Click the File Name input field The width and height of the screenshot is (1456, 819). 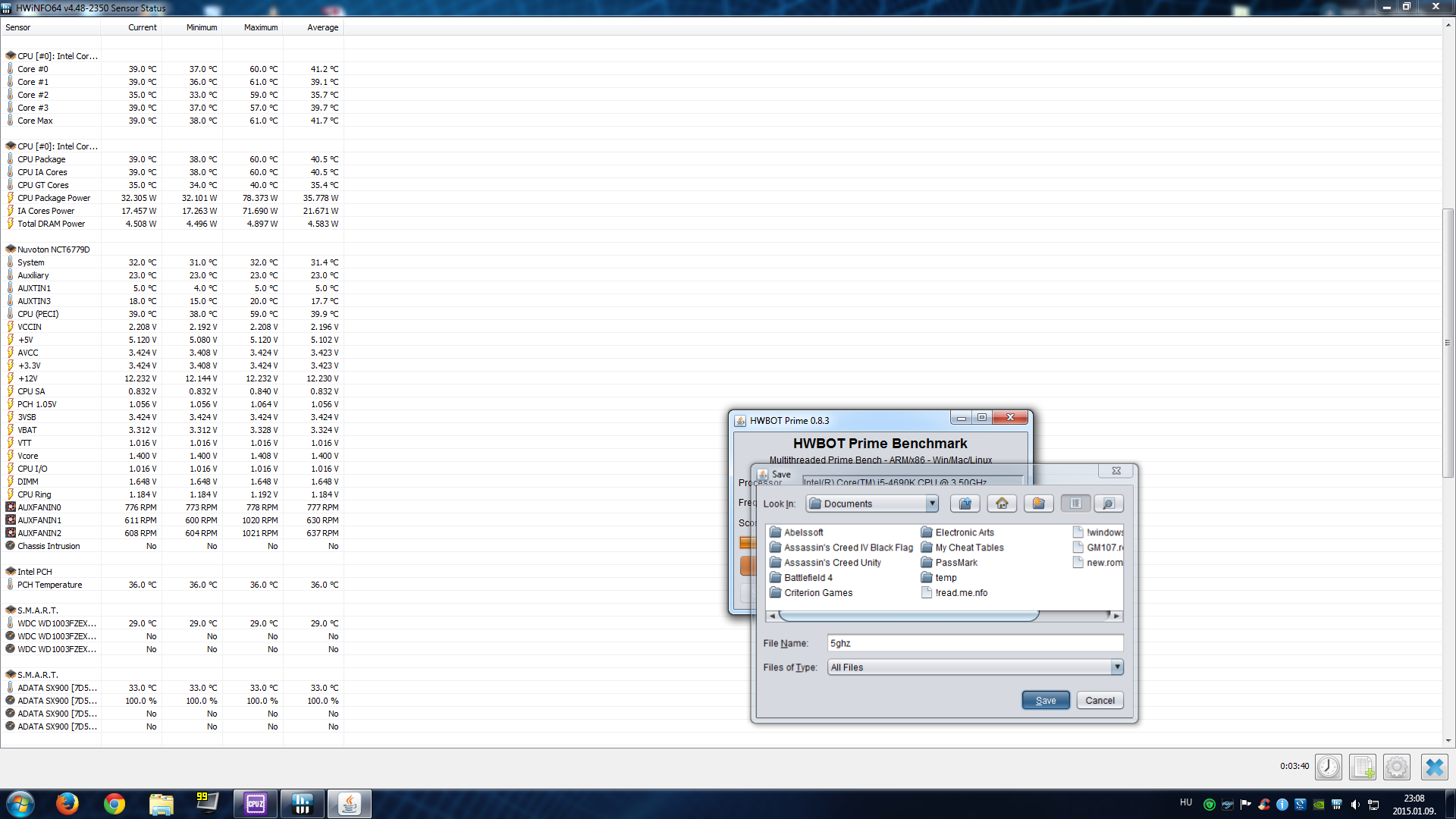pos(975,643)
